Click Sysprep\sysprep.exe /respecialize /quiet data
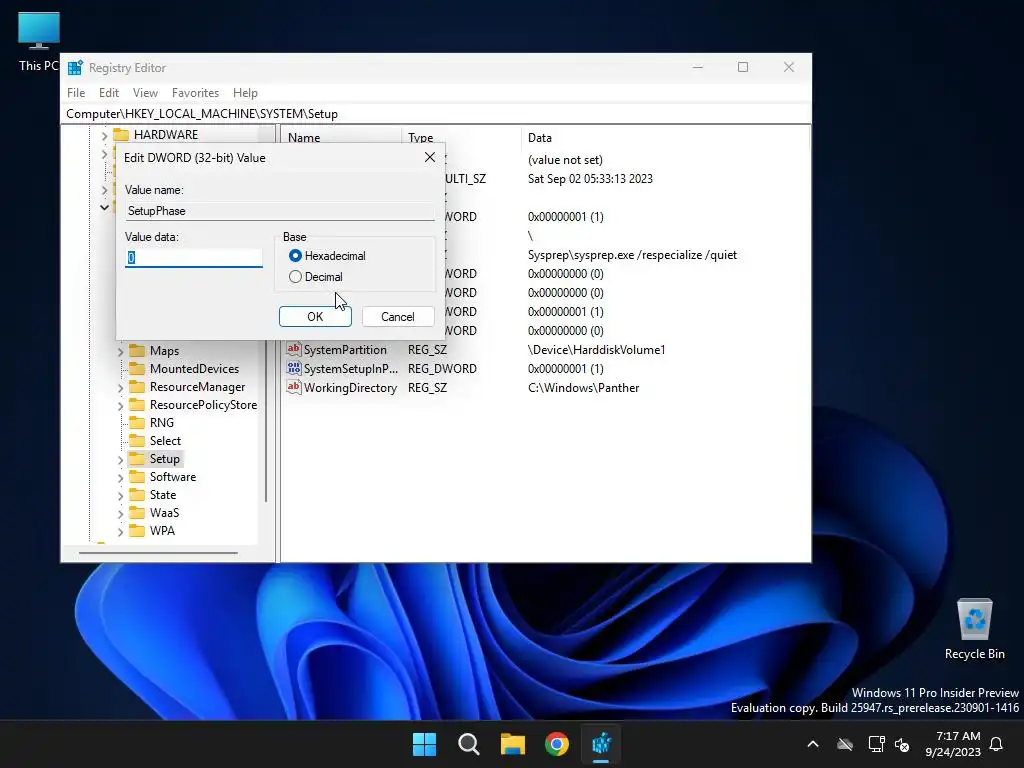Image resolution: width=1024 pixels, height=768 pixels. (632, 255)
